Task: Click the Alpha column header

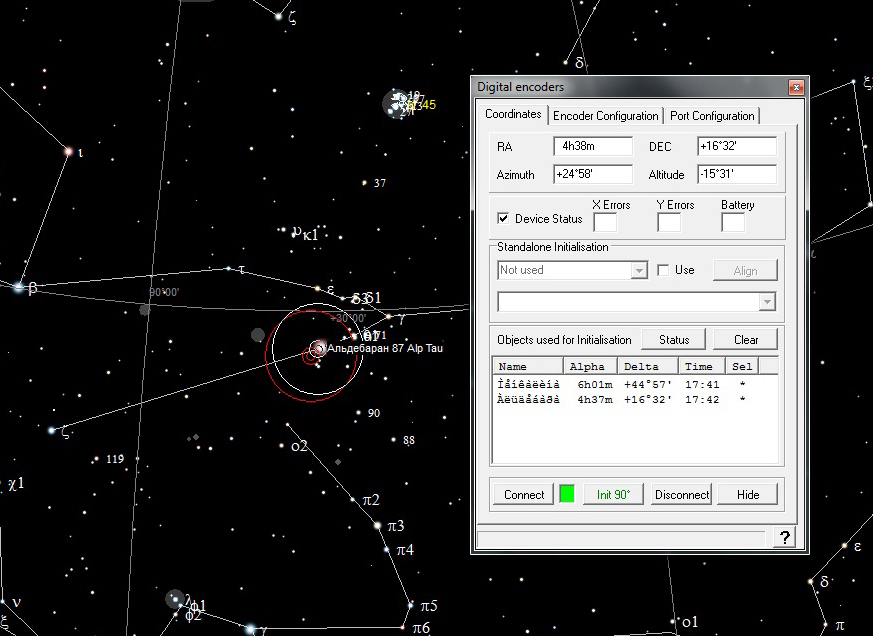Action: [591, 366]
